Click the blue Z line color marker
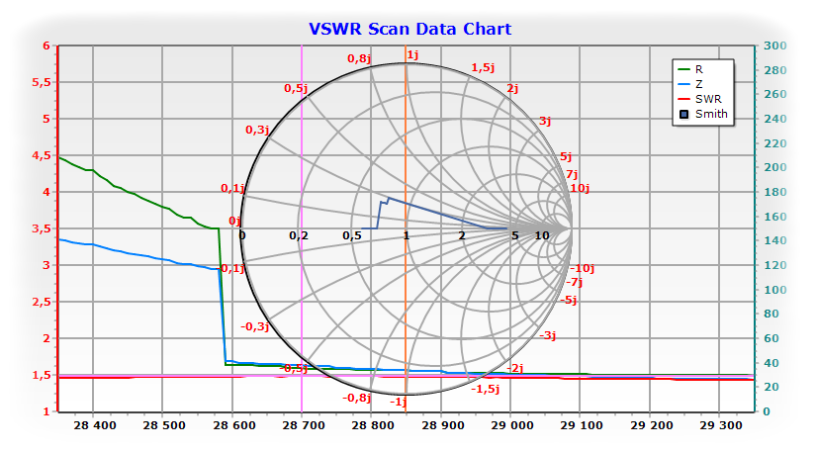The height and width of the screenshot is (452, 816). 684,84
